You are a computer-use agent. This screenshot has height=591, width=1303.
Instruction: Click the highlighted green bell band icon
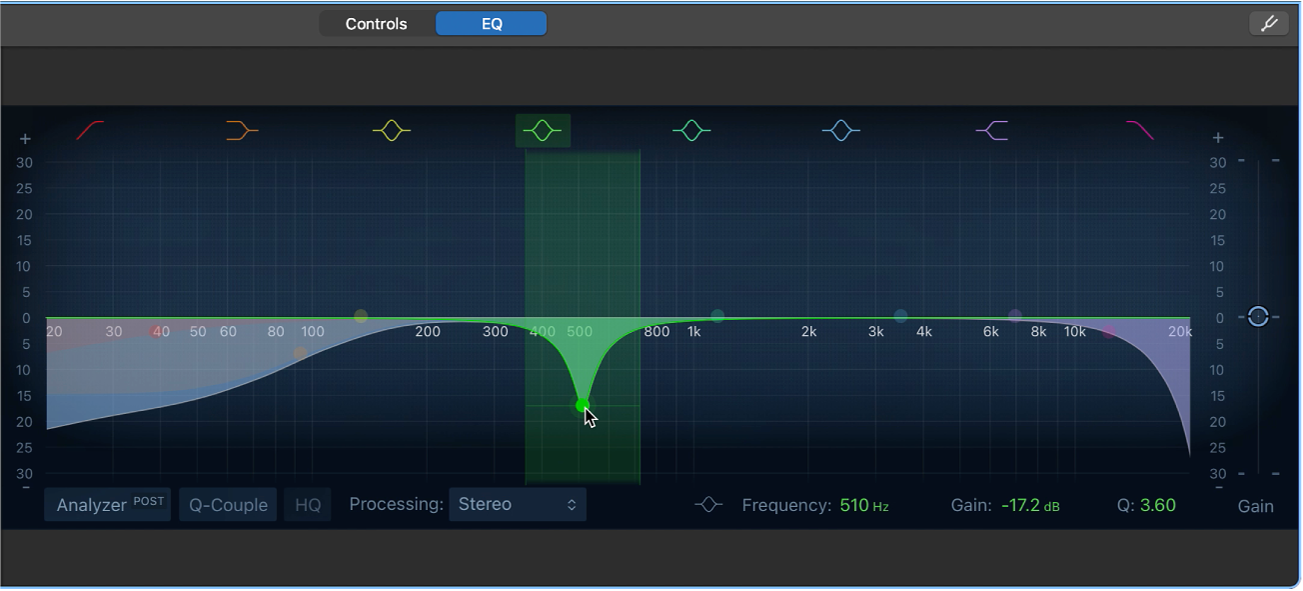click(x=541, y=129)
